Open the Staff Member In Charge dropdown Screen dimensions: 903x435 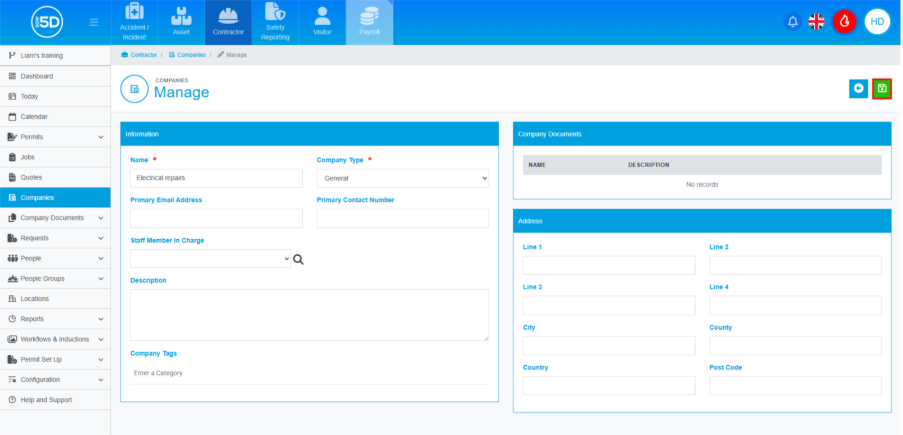coord(210,259)
